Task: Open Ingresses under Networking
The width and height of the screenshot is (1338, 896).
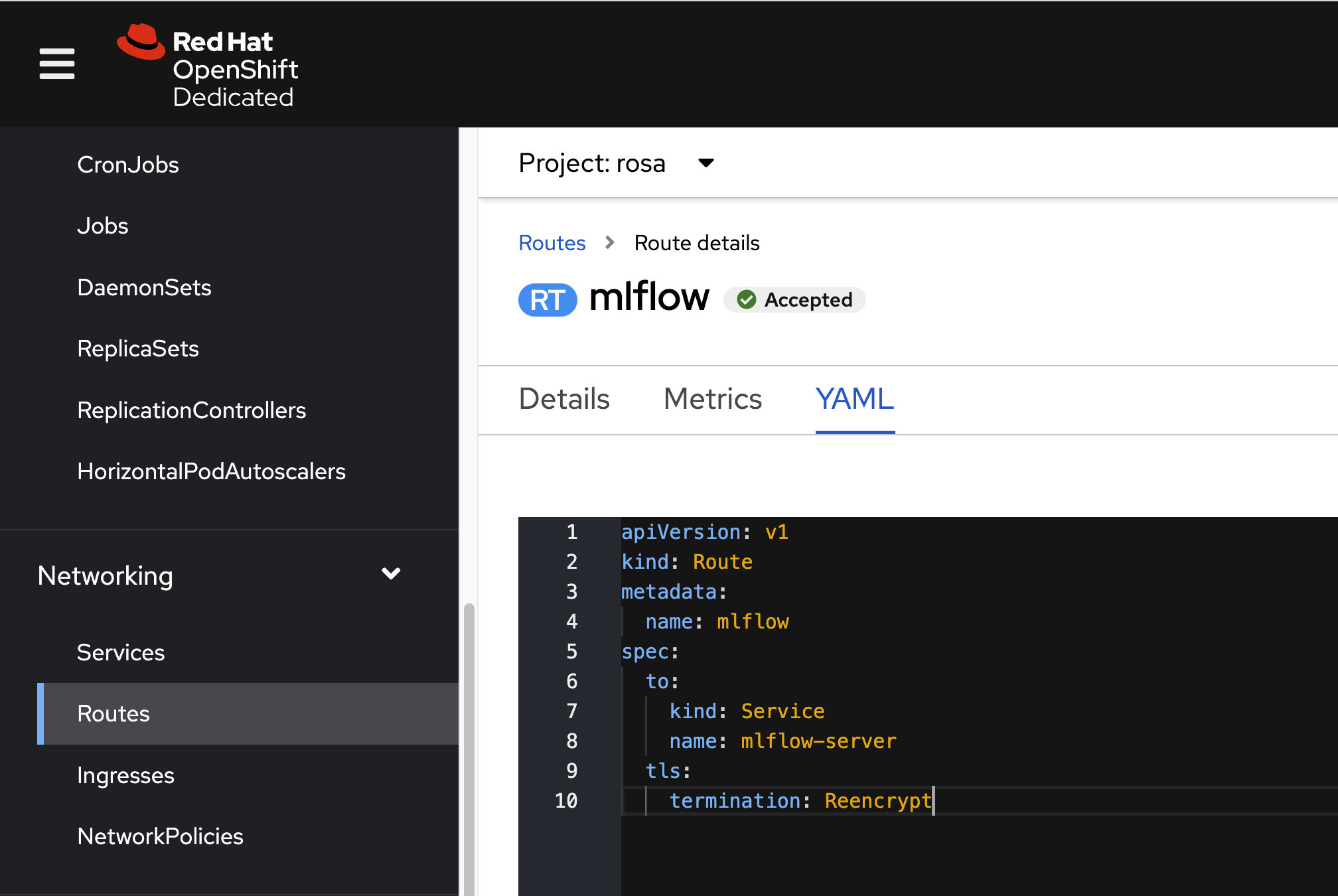Action: 125,775
